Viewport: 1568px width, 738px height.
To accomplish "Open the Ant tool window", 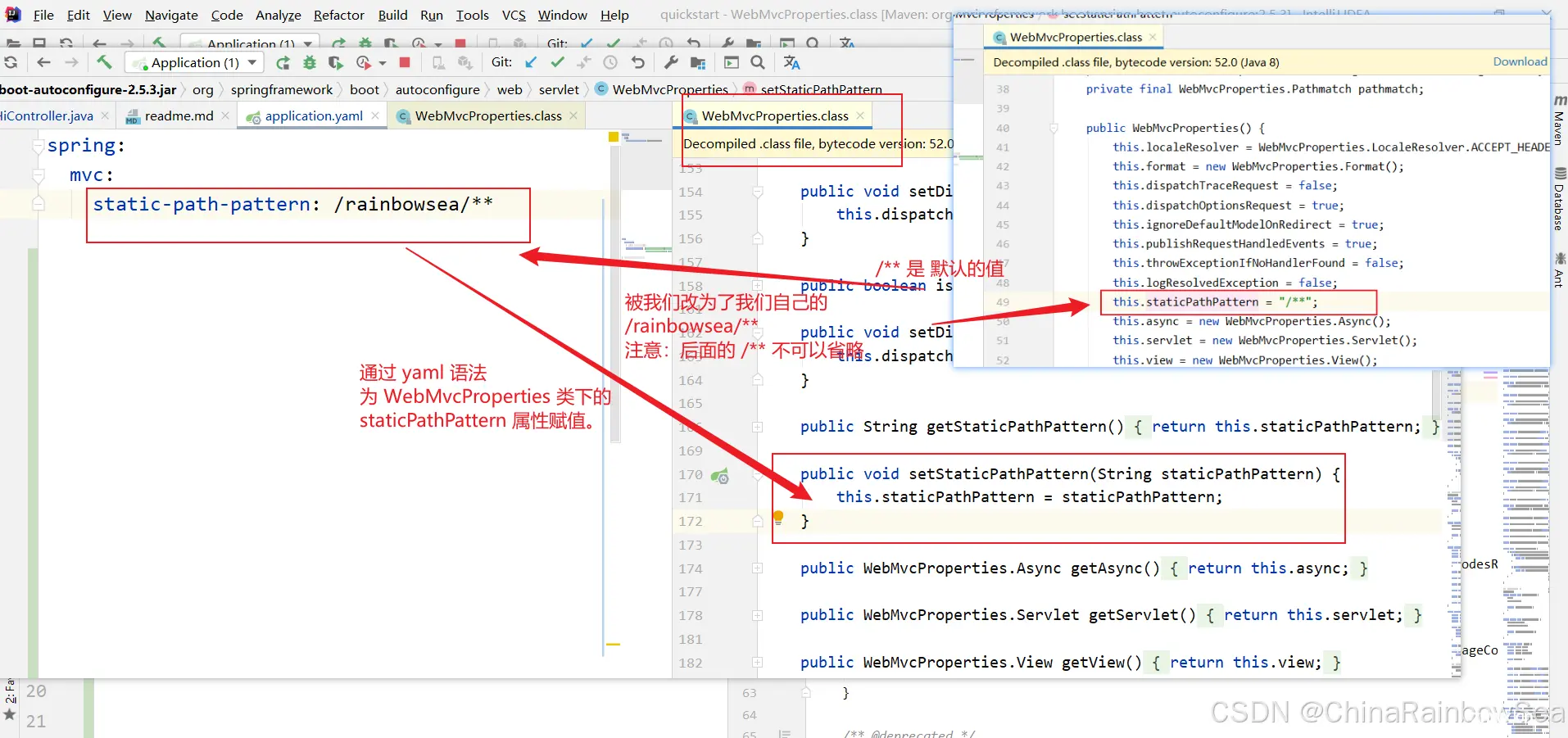I will coord(1559,270).
